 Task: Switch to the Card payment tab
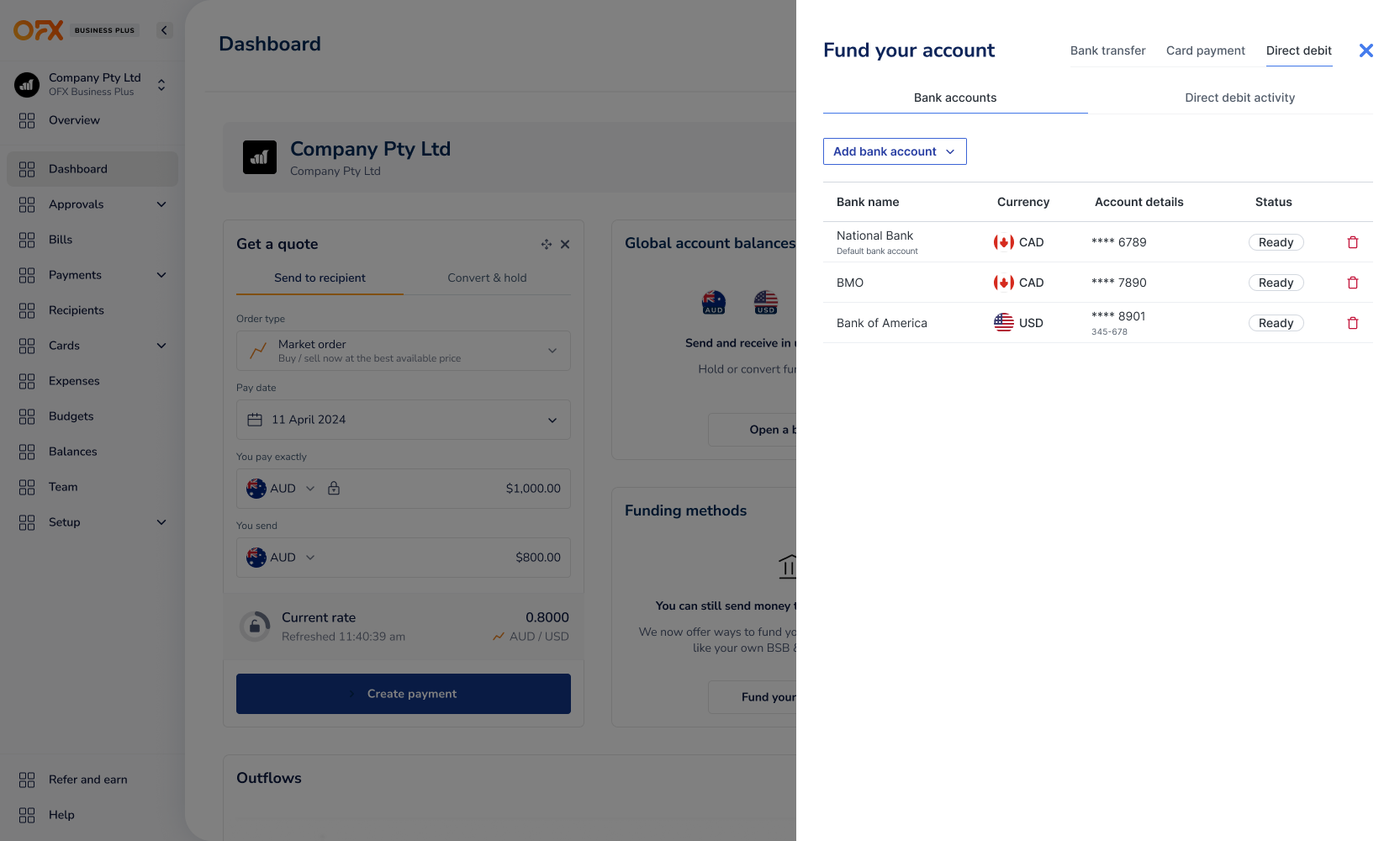1206,50
